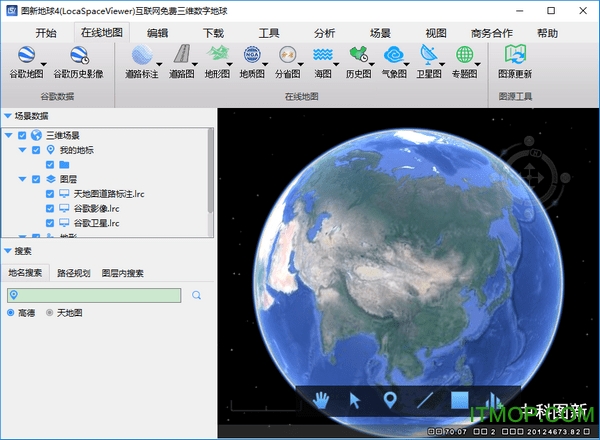
Task: Click the layers icon beside 图层
Action: pos(51,179)
